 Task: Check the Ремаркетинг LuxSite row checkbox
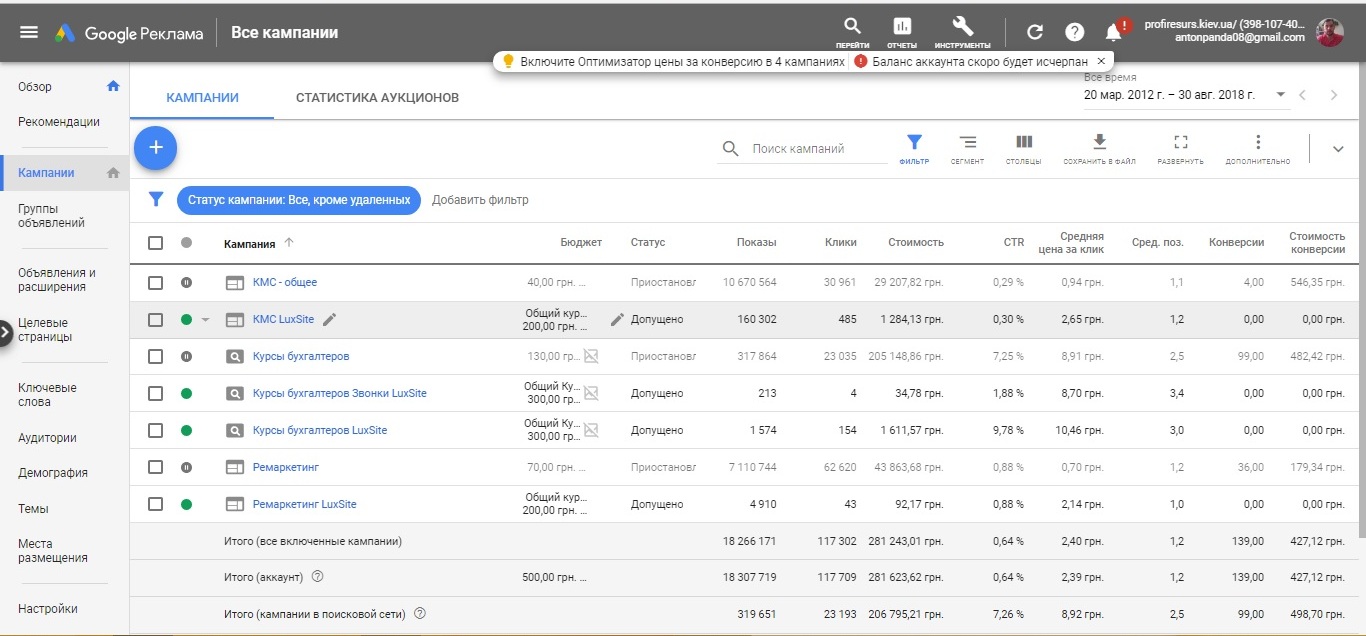point(155,505)
